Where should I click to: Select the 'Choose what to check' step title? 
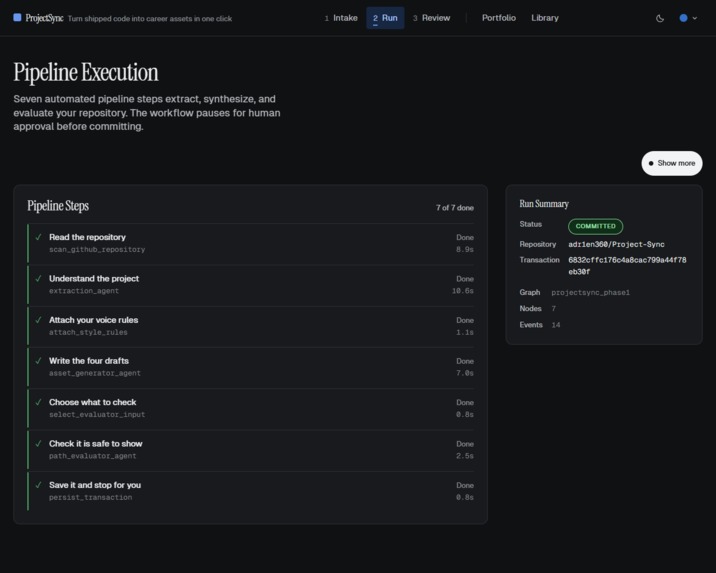(x=92, y=402)
